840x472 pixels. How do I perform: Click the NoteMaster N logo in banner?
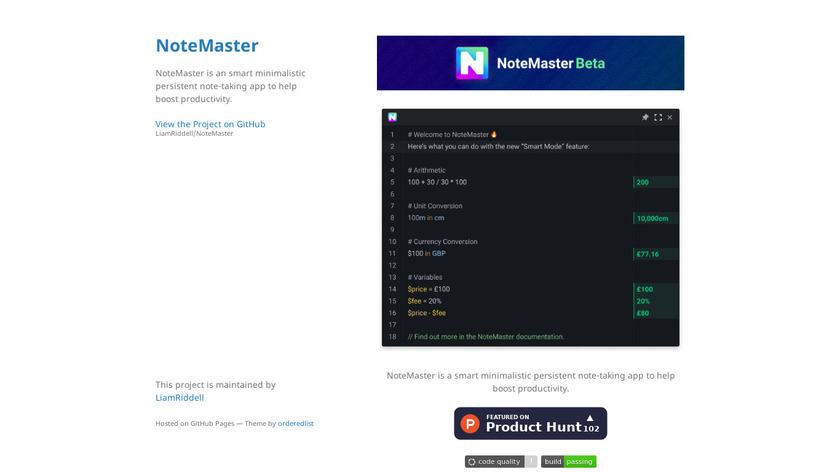(472, 63)
